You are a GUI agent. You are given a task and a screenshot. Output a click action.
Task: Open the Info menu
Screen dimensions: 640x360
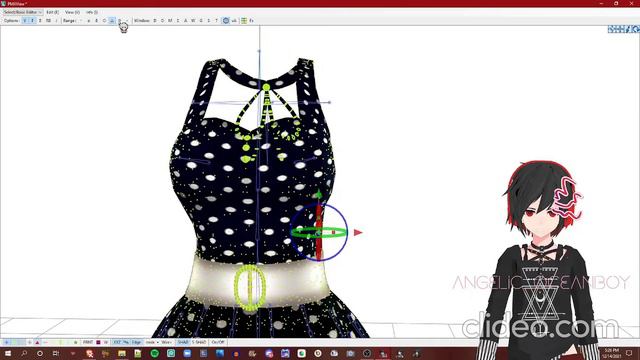(92, 12)
